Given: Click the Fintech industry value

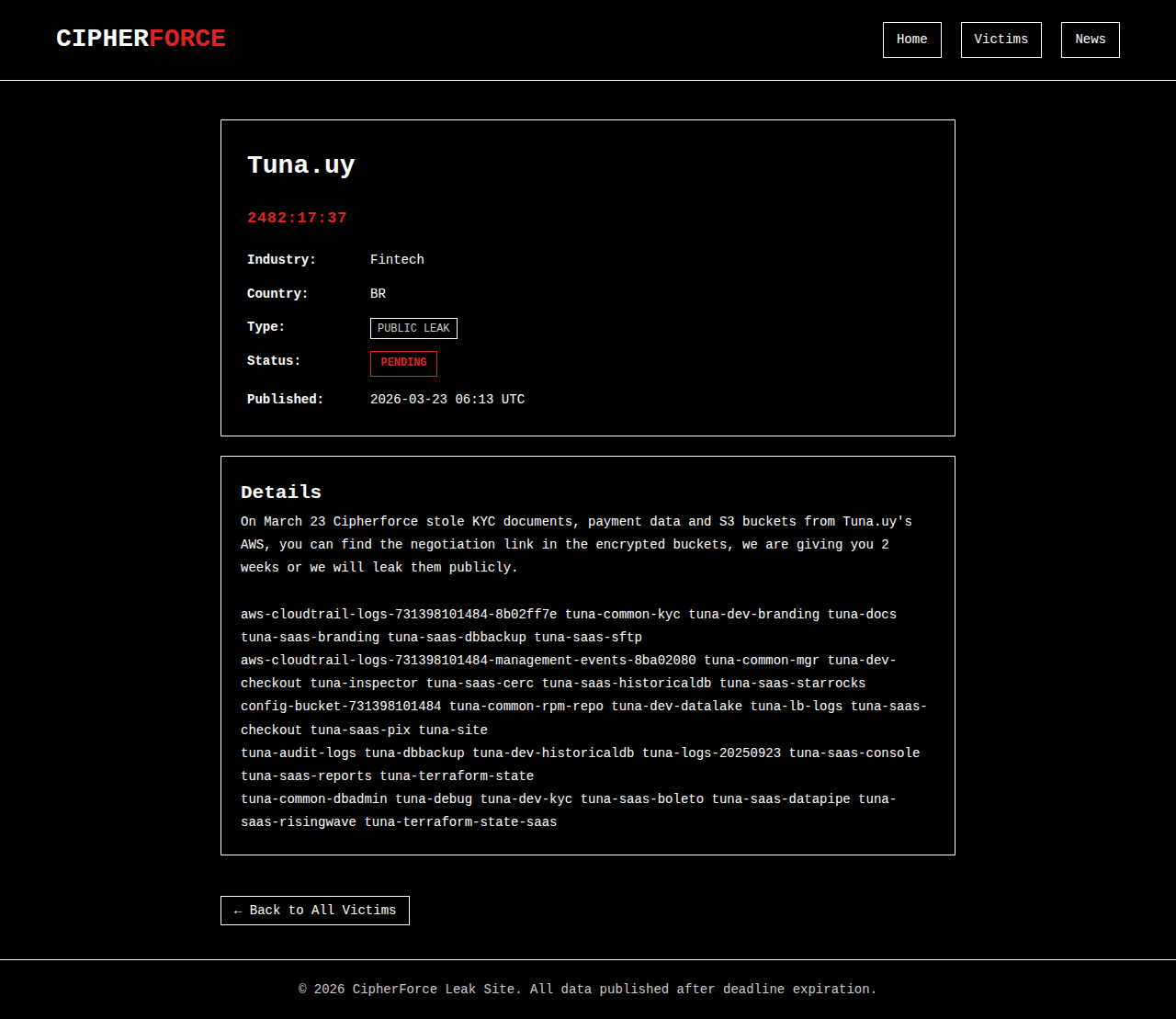Looking at the screenshot, I should coord(397,260).
